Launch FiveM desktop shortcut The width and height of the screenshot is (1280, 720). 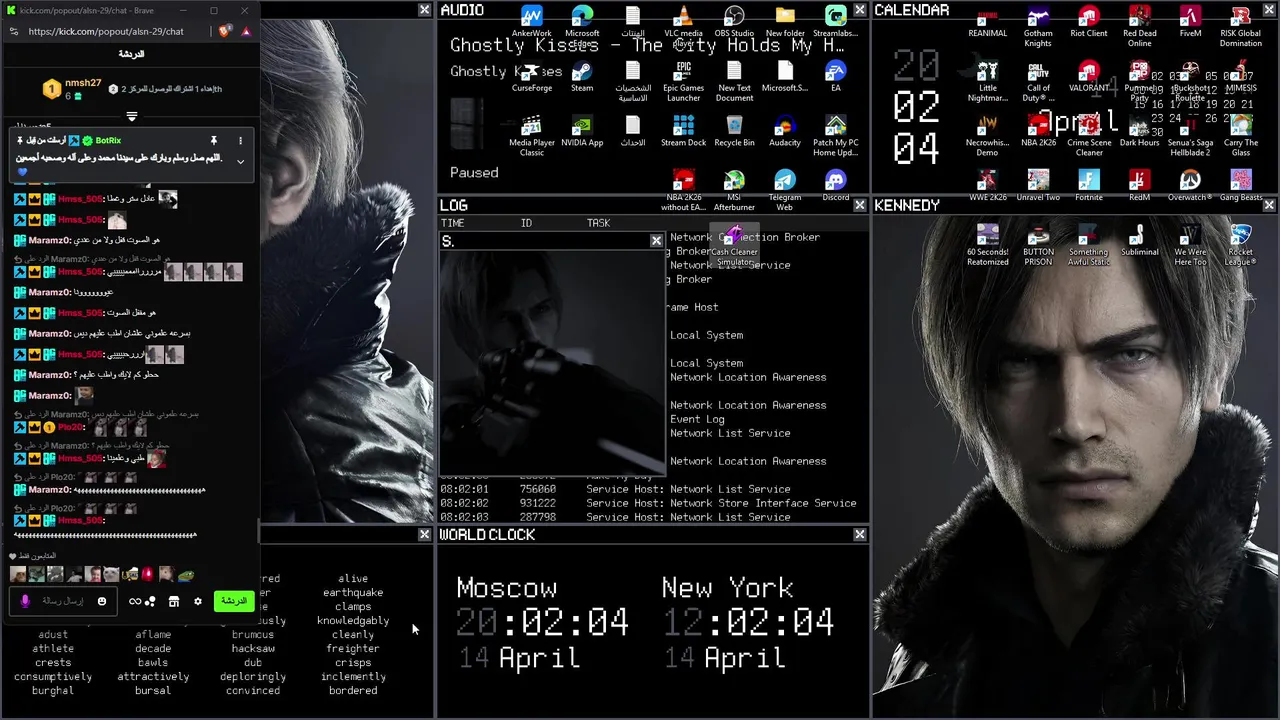[1190, 22]
